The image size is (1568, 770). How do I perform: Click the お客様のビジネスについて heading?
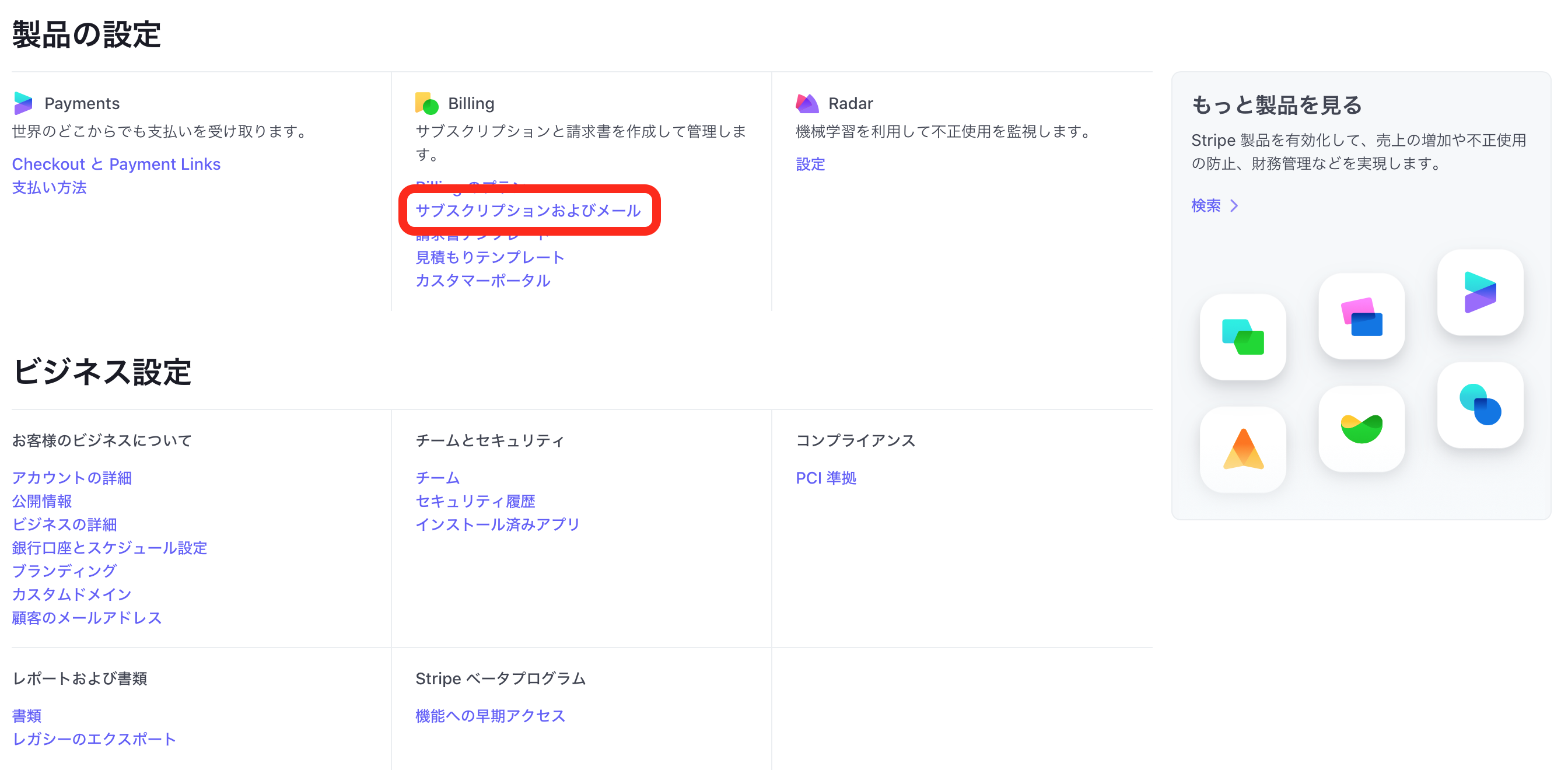coord(101,440)
